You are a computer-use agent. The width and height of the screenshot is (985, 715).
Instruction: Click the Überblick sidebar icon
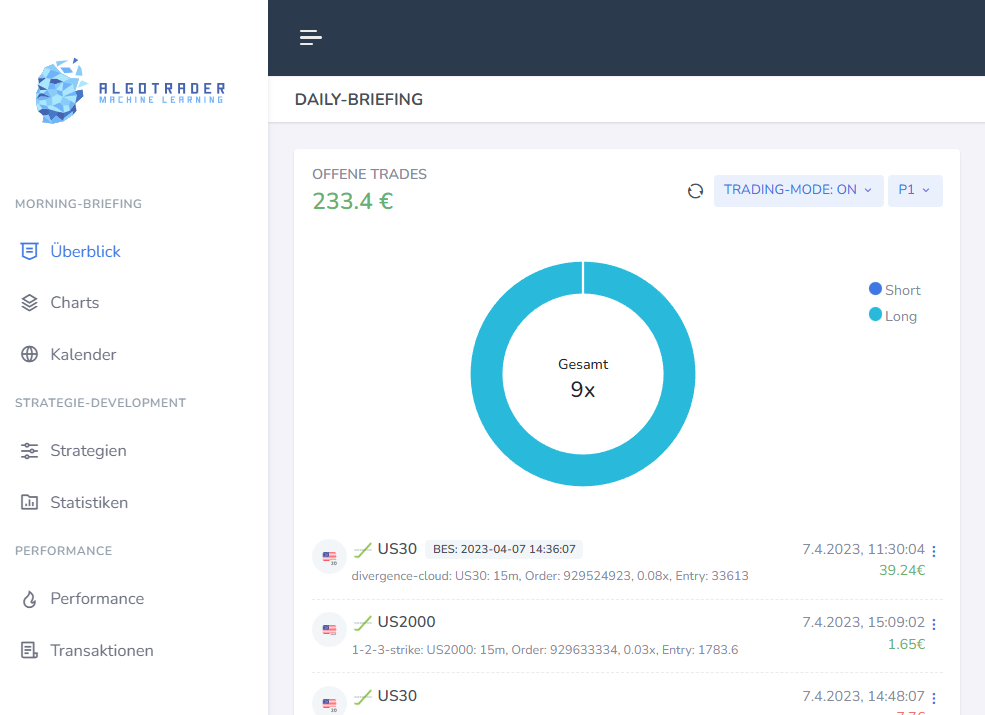30,251
